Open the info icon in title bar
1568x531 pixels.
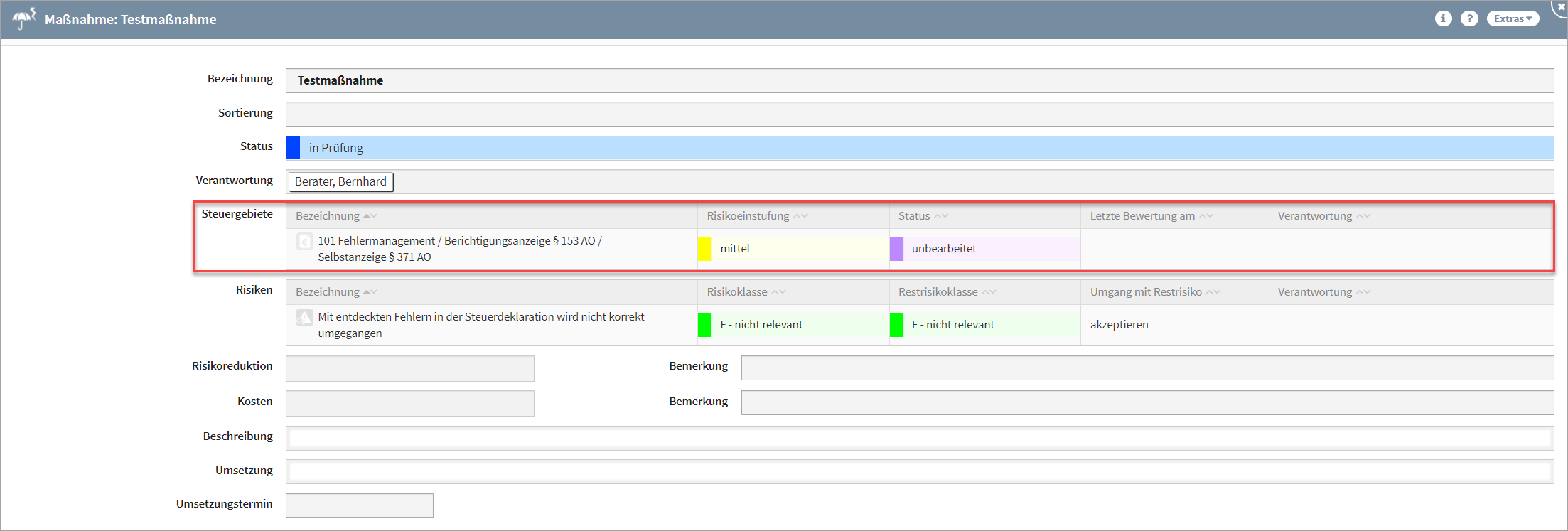[1443, 18]
